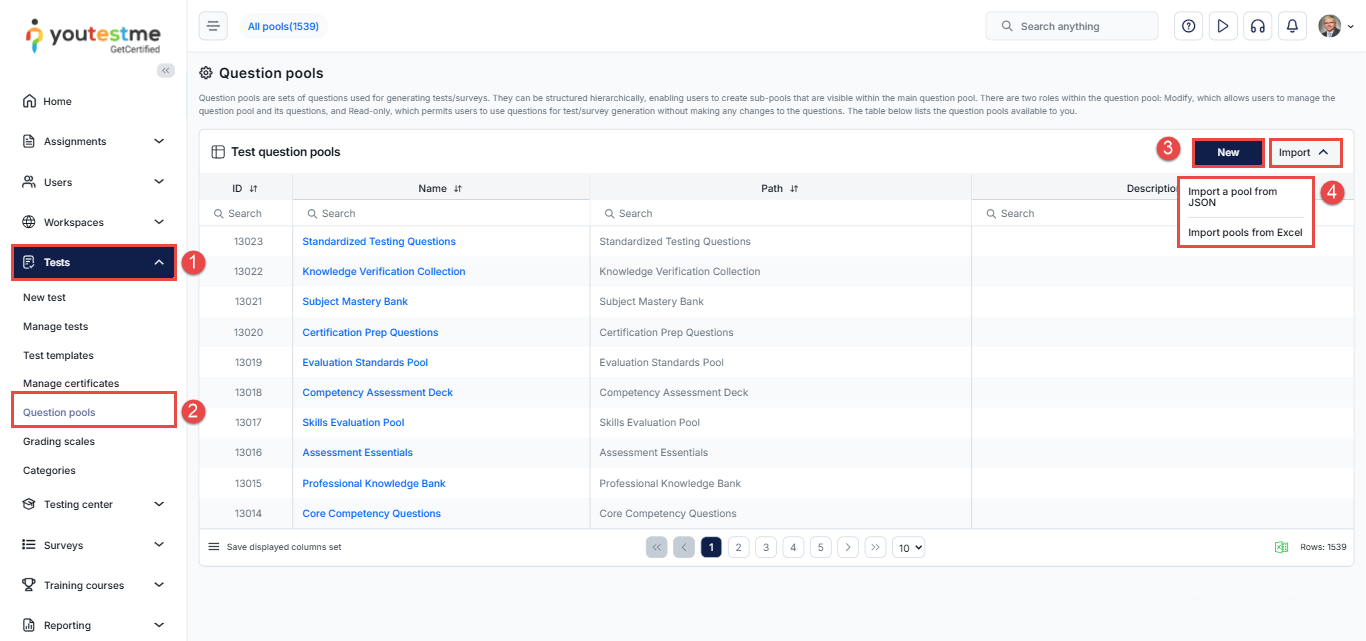Click the Name column search field
The image size is (1366, 641).
440,213
